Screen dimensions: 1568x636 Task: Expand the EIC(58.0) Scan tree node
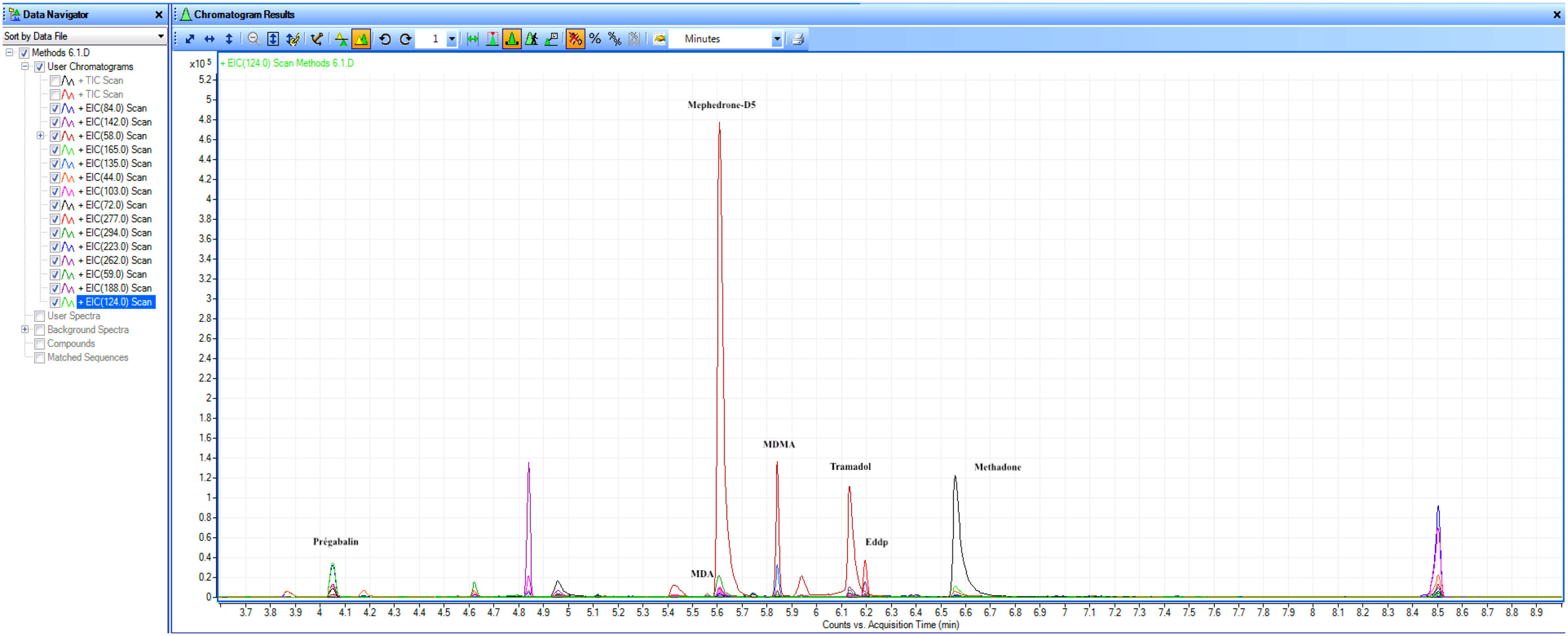40,136
